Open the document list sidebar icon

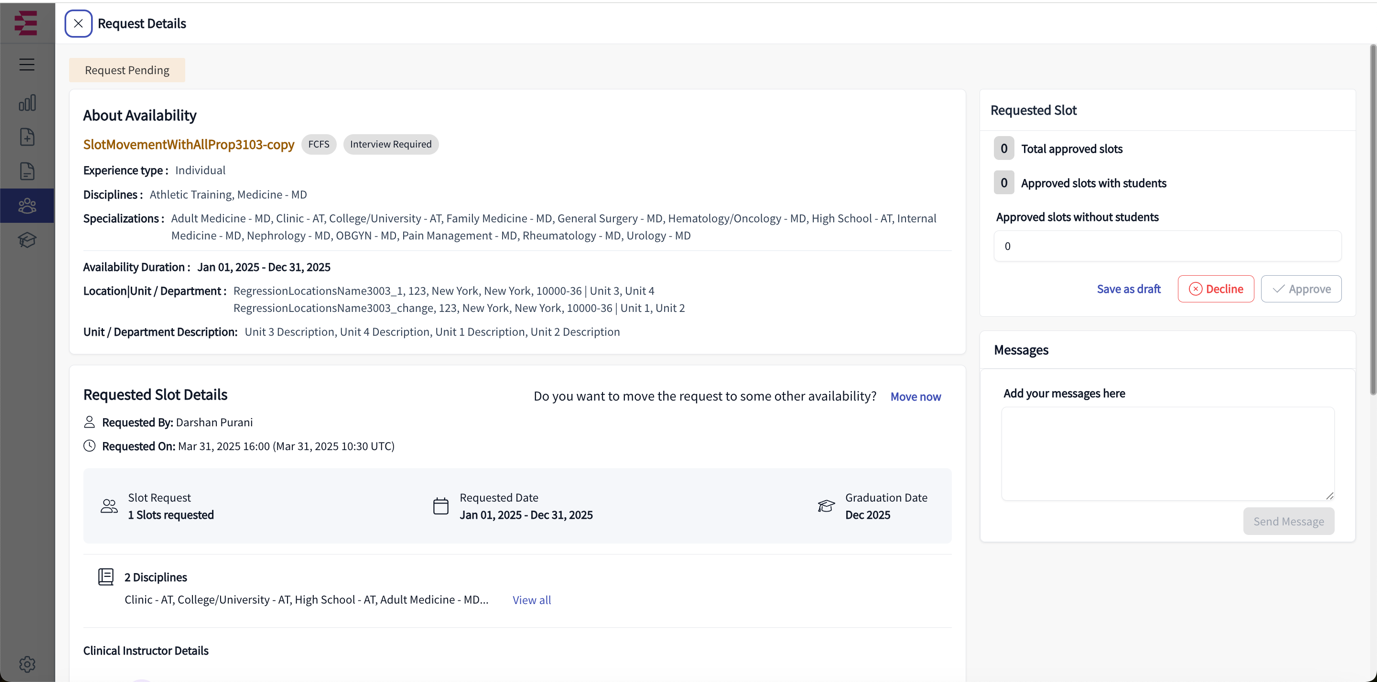[x=27, y=171]
